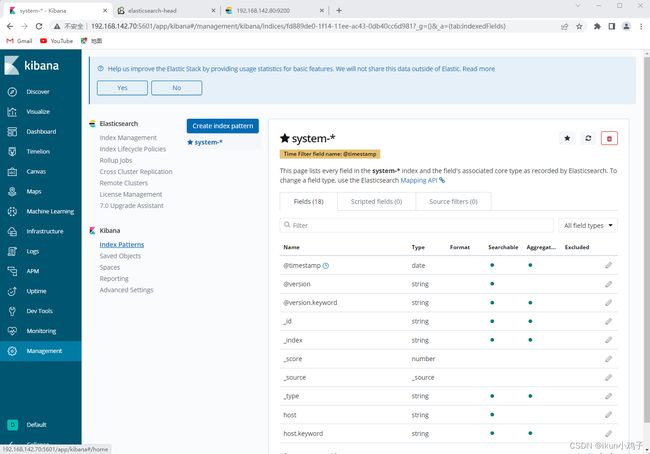
Task: Open License Management
Action: click(x=131, y=194)
